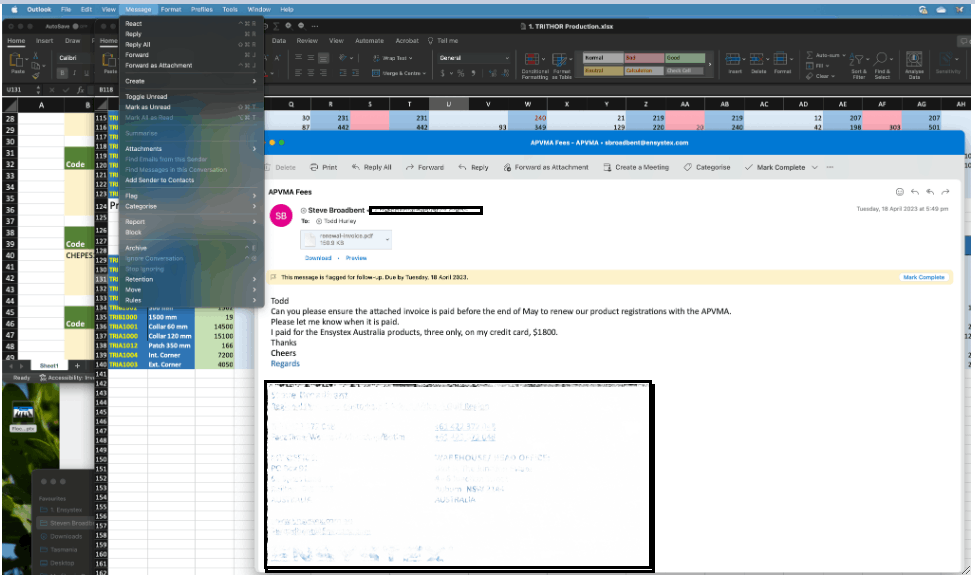Select Add Sender to Contacts
The width and height of the screenshot is (975, 580).
pos(190,180)
